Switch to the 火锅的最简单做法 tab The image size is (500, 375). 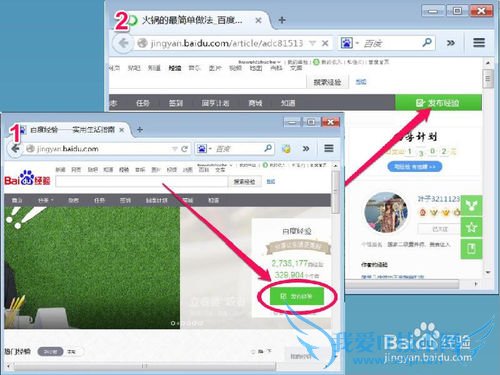[192, 20]
